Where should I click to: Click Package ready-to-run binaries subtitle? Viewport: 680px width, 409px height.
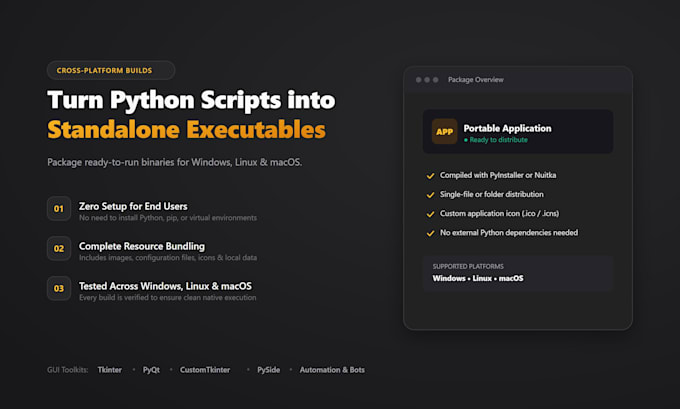pos(175,163)
